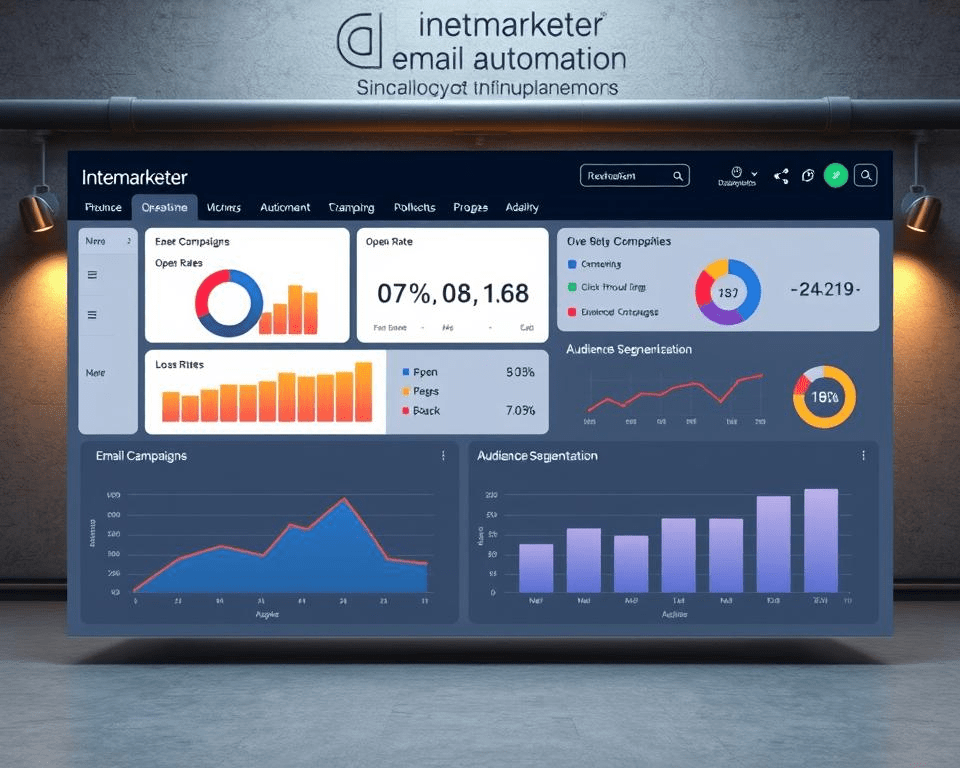The height and width of the screenshot is (768, 960).
Task: Click the green legend swatch in Ove Sely Compgilies
Action: (x=572, y=287)
